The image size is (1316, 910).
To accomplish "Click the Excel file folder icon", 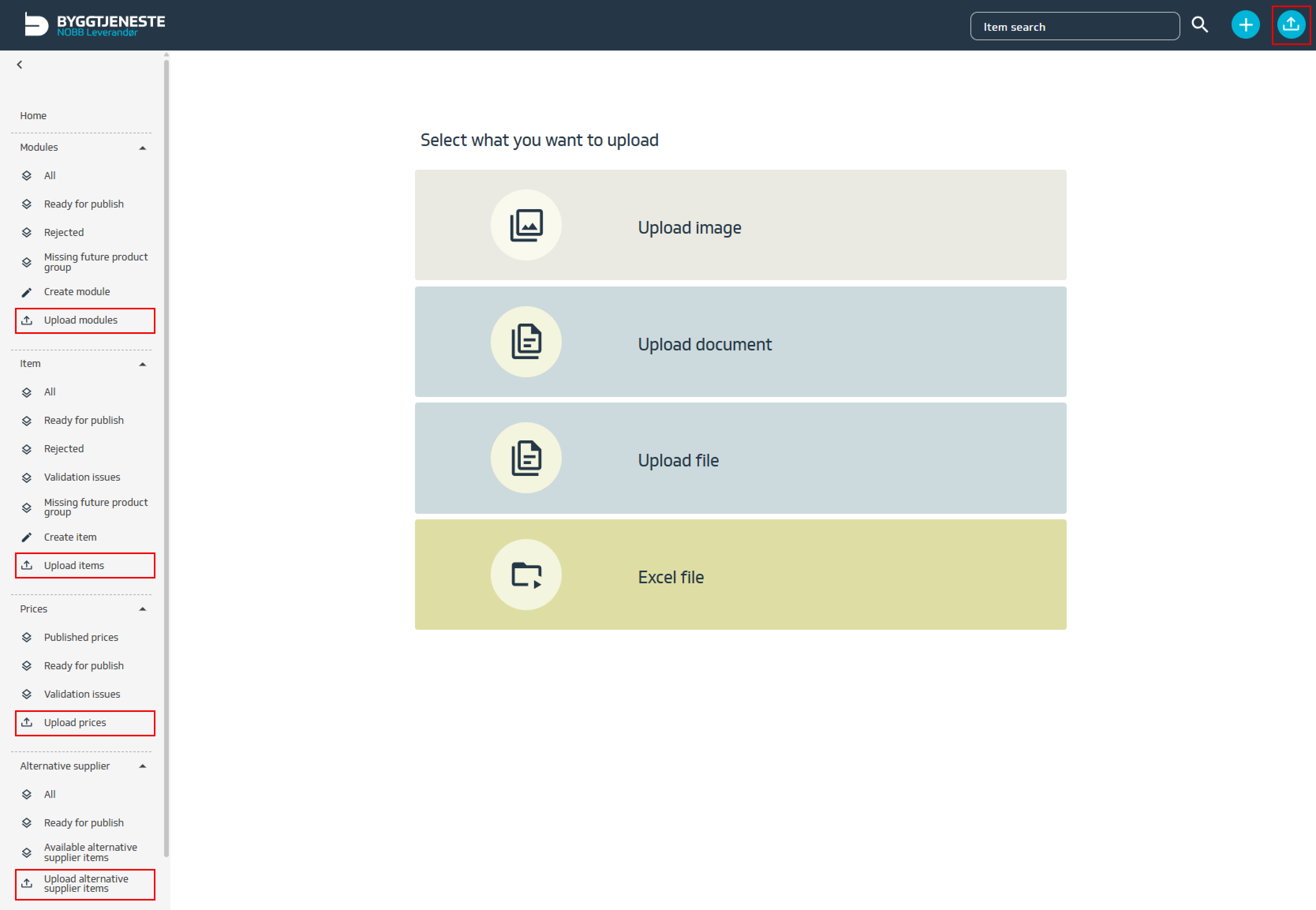I will 525,575.
